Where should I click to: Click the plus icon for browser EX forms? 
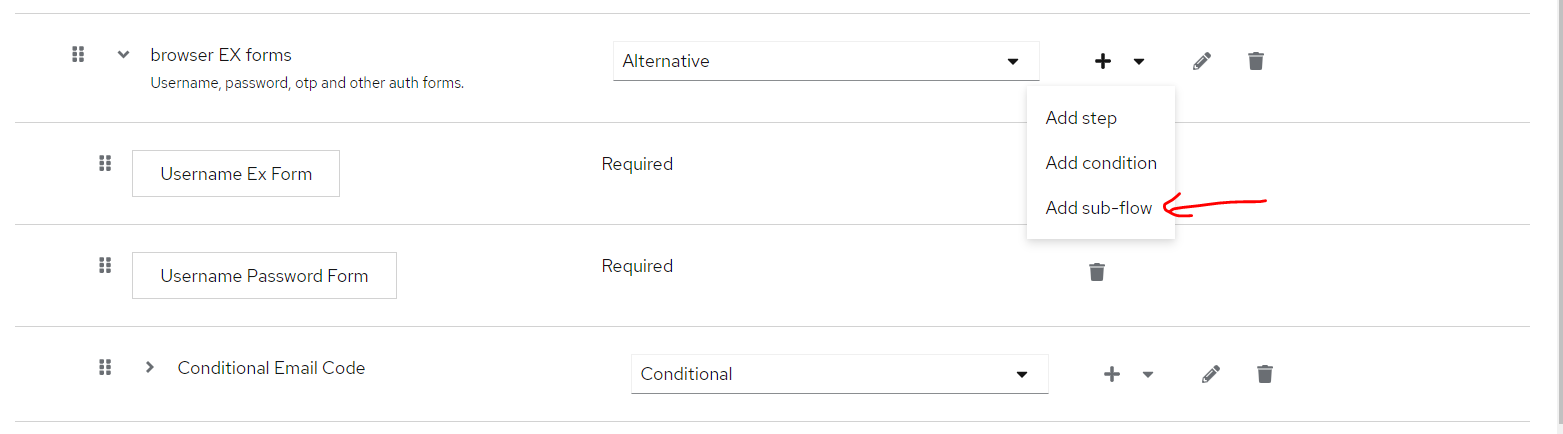[1102, 61]
